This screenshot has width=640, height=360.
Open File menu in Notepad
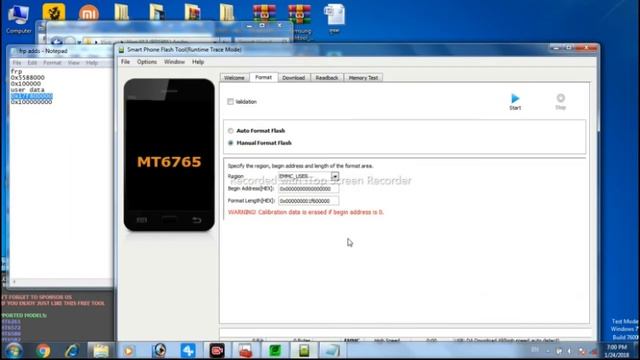point(17,63)
